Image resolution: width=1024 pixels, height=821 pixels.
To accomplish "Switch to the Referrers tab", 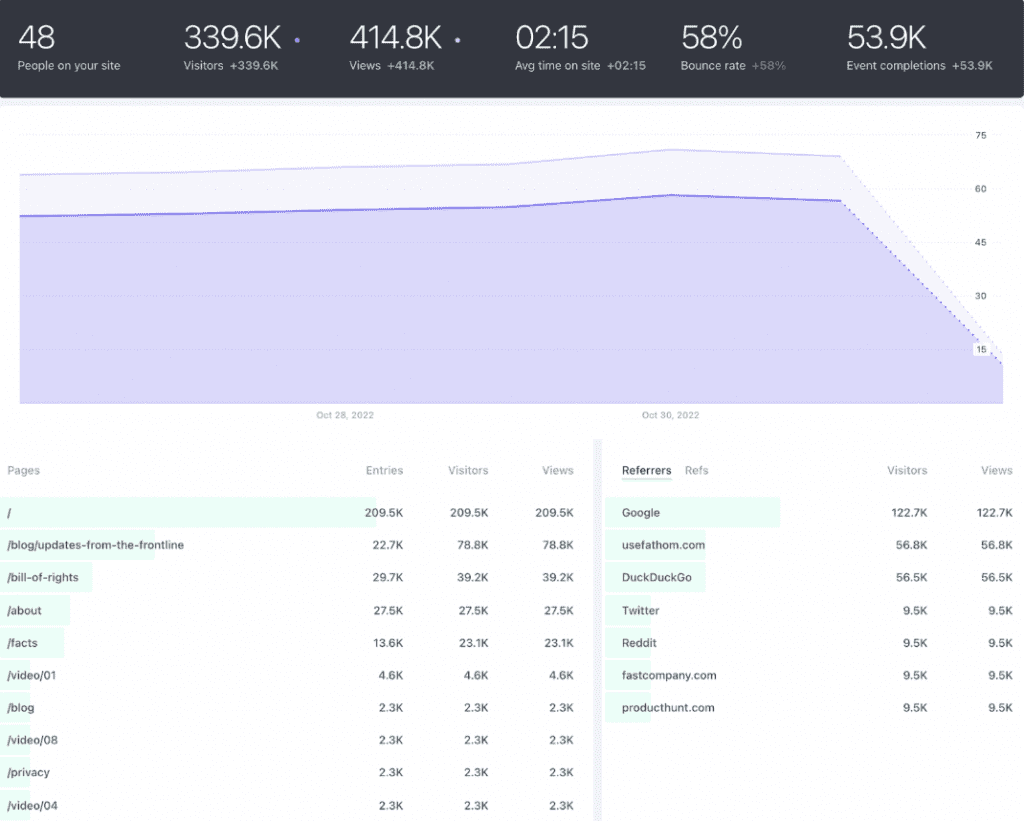I will [x=646, y=470].
